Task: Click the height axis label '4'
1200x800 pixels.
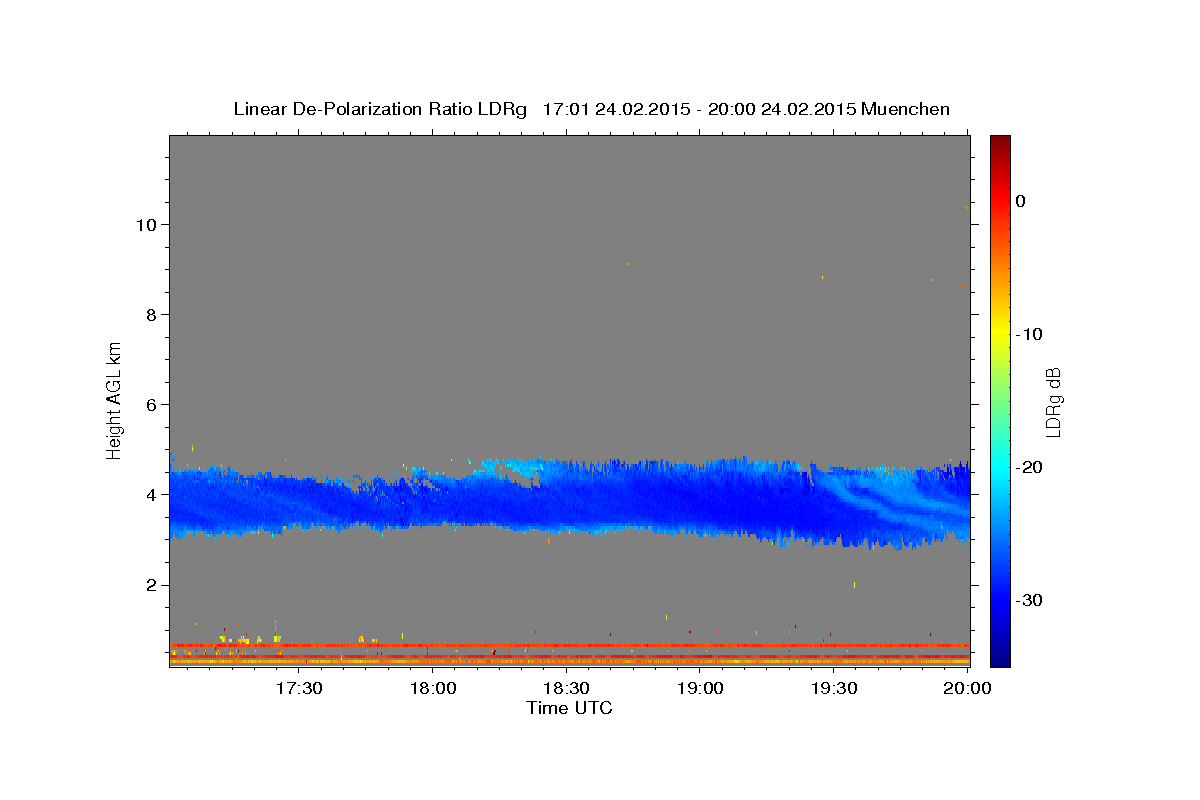Action: (x=151, y=494)
